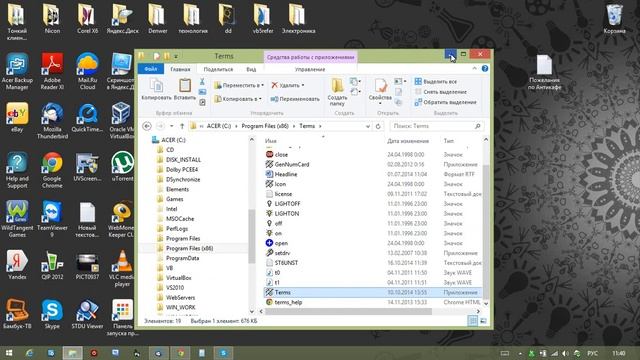The width and height of the screenshot is (640, 360).
Task: Select the uTorrent desktop icon
Action: pyautogui.click(x=122, y=167)
